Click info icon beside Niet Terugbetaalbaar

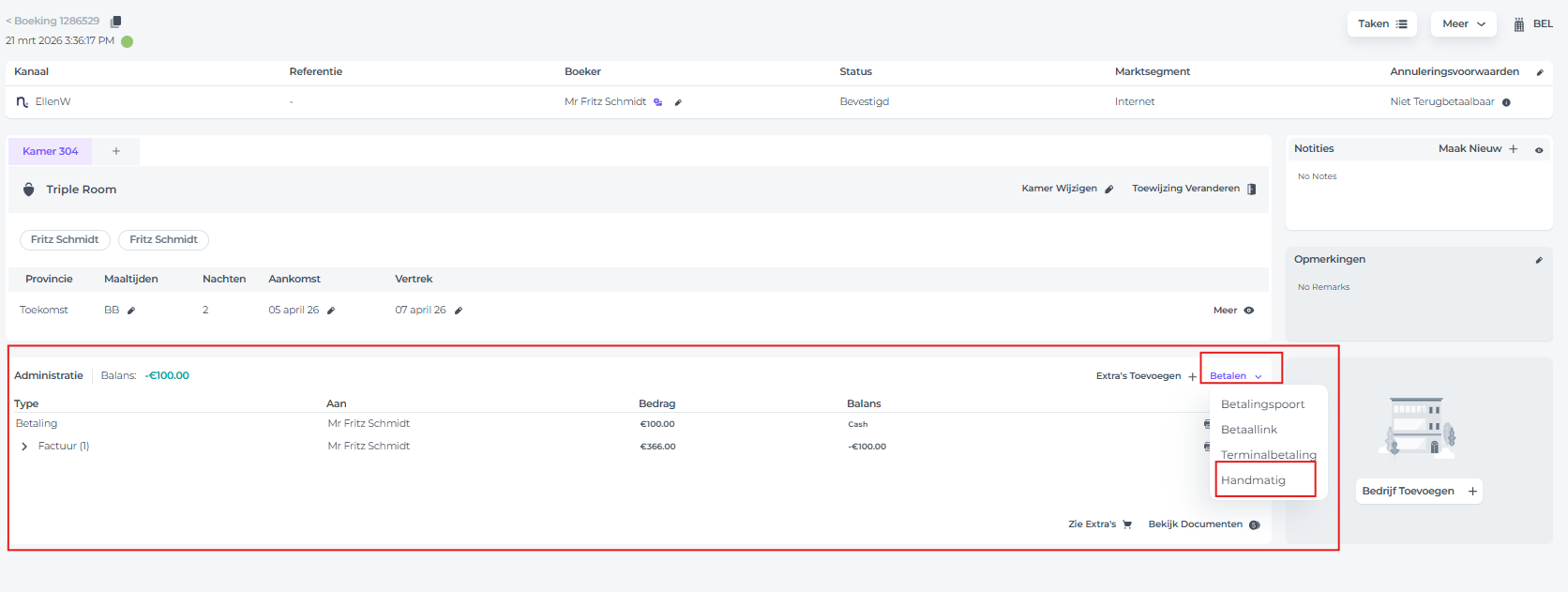[1506, 102]
